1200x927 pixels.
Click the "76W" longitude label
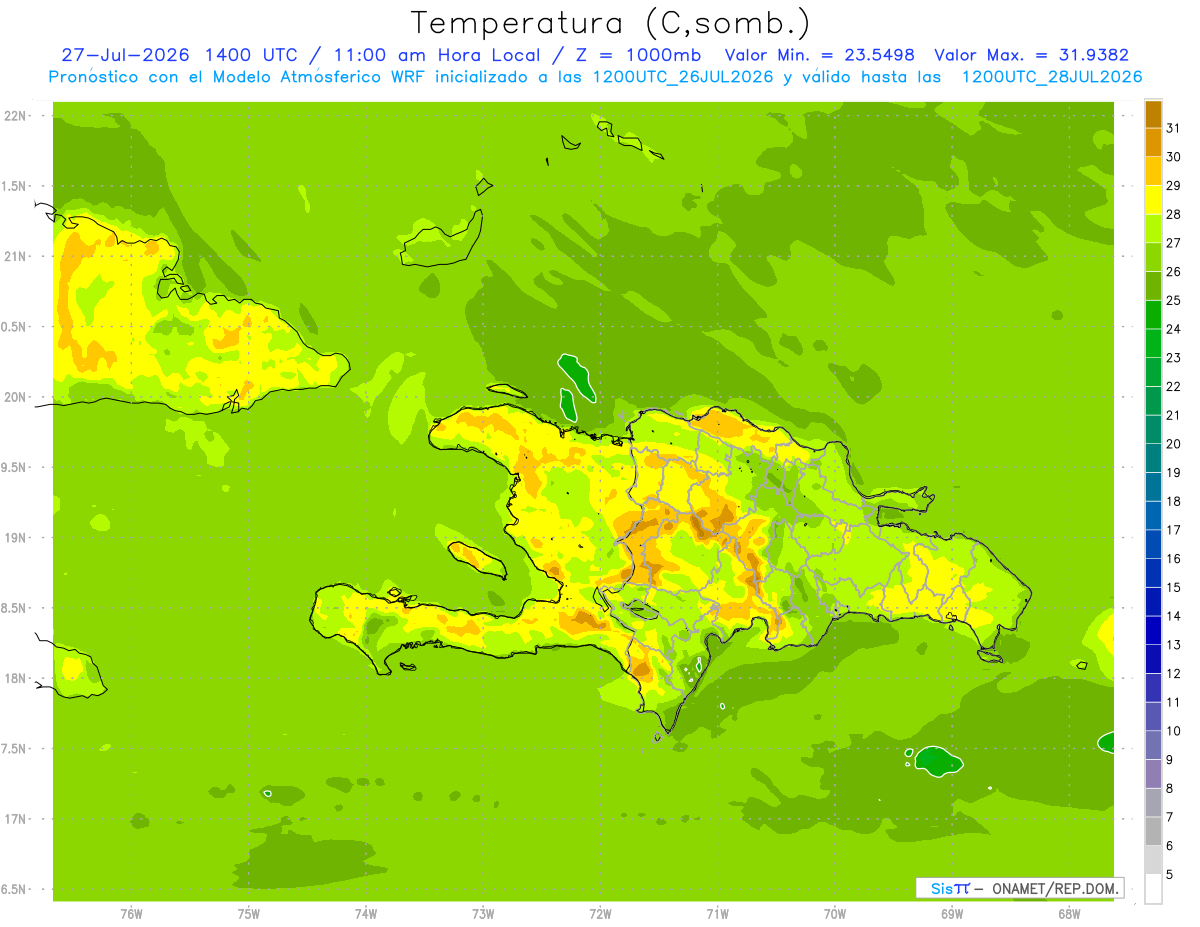pyautogui.click(x=131, y=914)
